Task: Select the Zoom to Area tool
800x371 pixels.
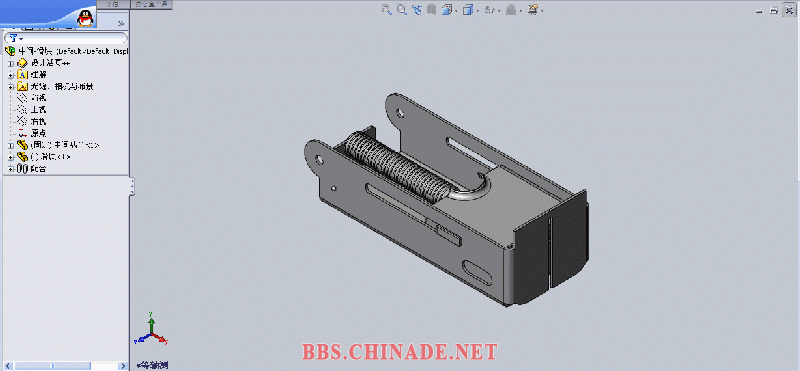Action: coord(402,9)
